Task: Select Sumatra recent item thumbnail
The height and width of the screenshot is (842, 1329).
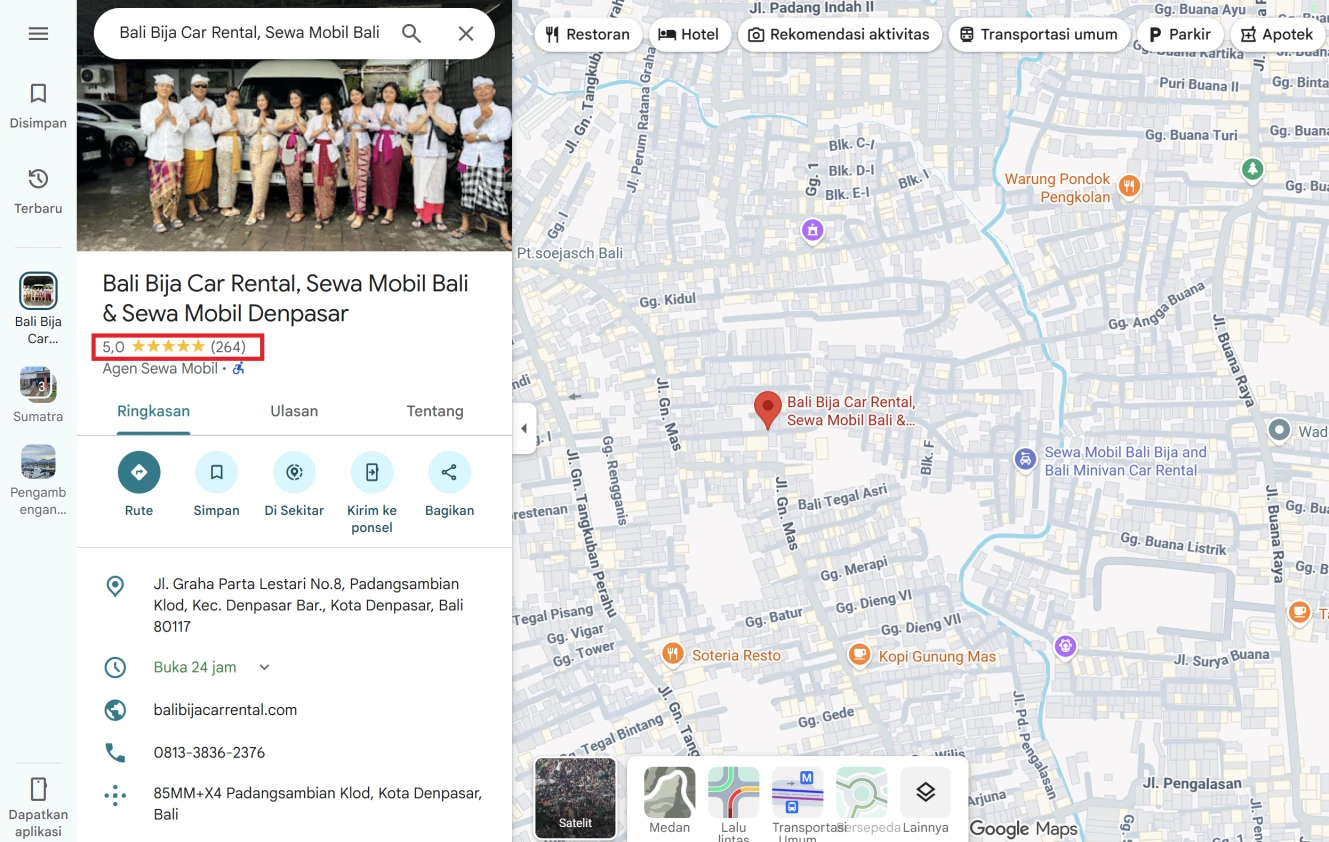Action: [38, 384]
